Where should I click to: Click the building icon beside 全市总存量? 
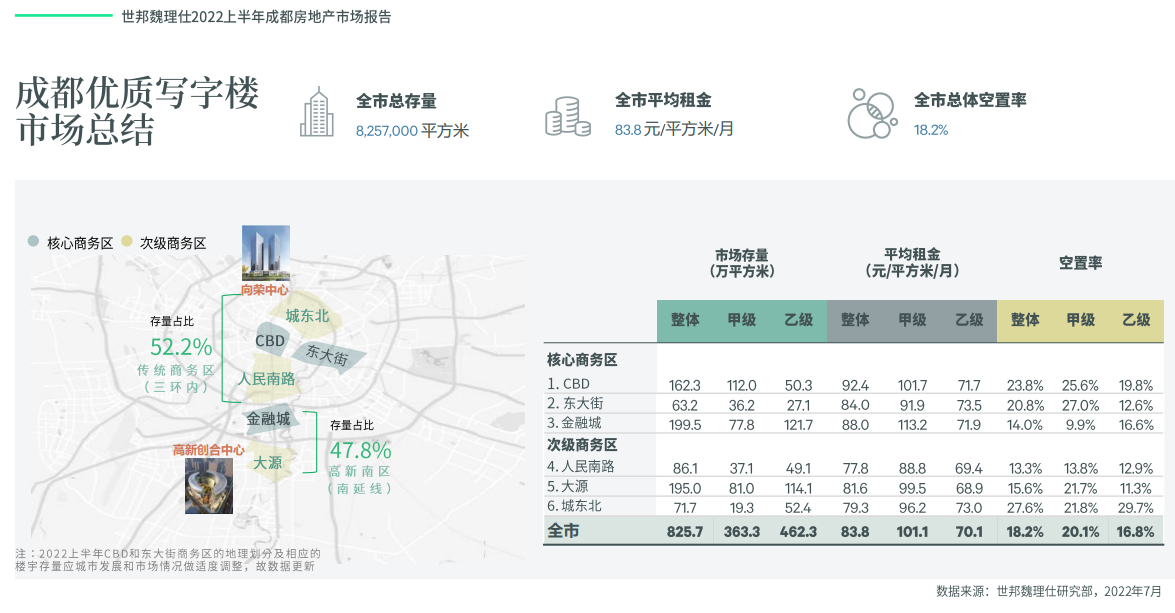click(317, 111)
